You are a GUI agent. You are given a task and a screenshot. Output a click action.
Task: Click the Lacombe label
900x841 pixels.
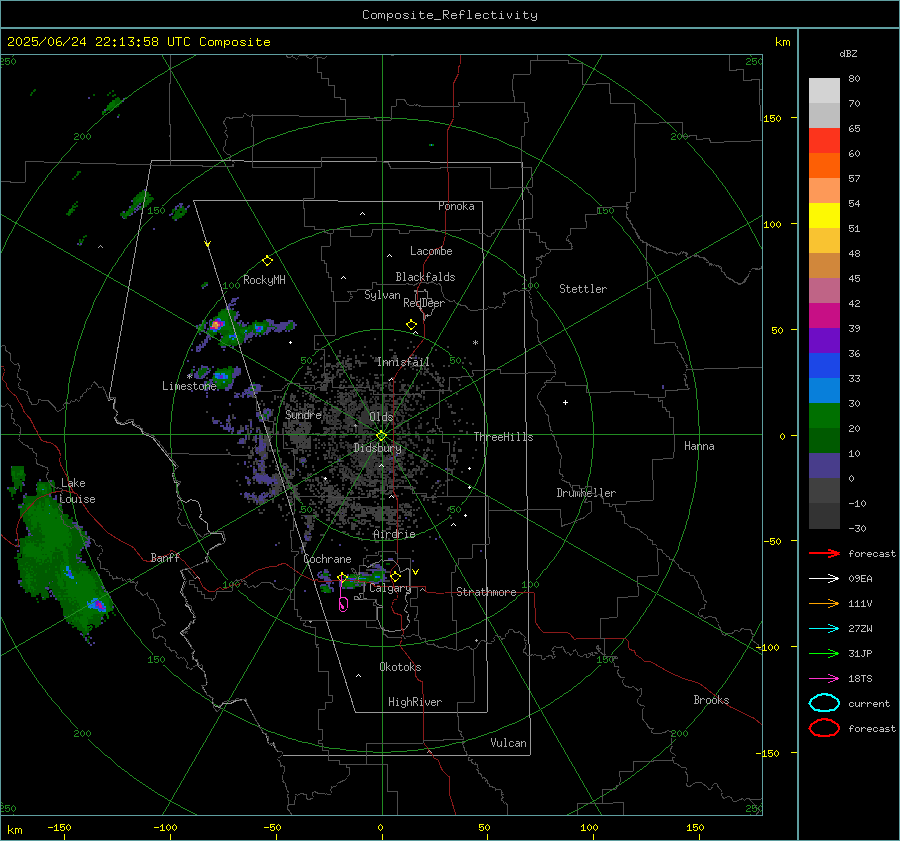click(x=431, y=251)
